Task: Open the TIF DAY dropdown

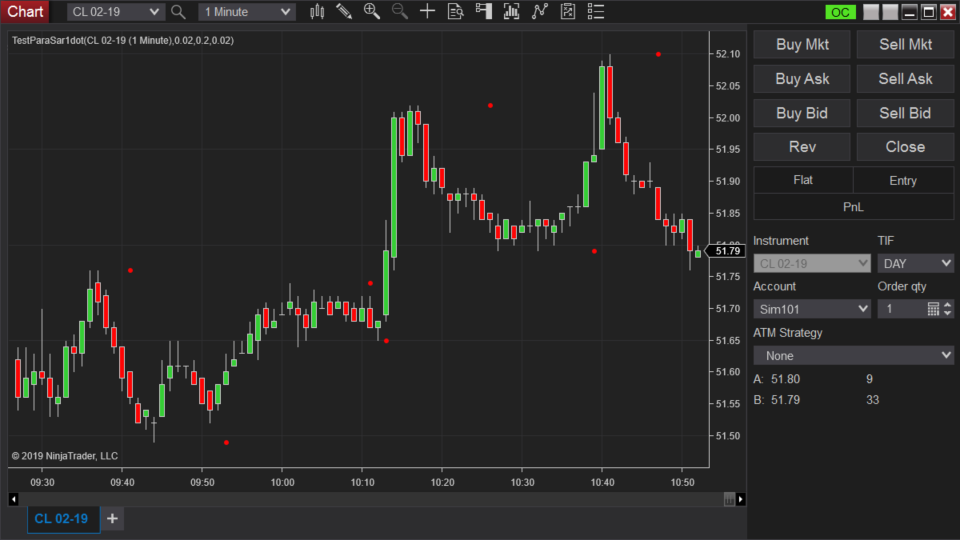Action: [915, 264]
